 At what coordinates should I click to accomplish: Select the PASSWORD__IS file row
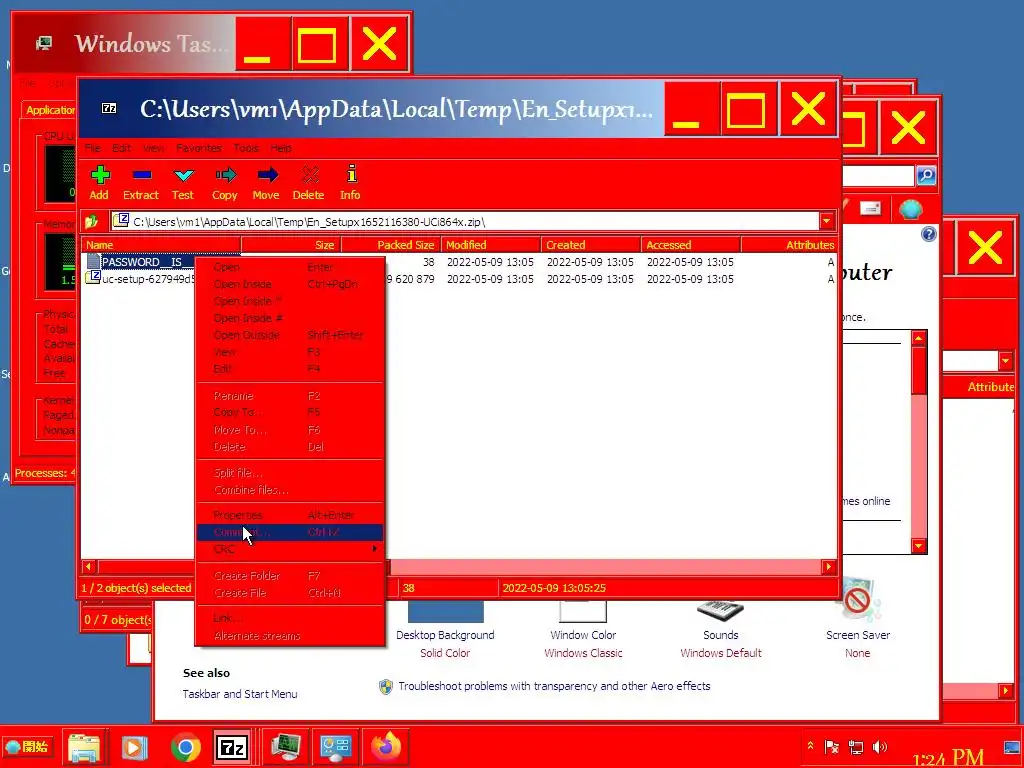coord(458,262)
